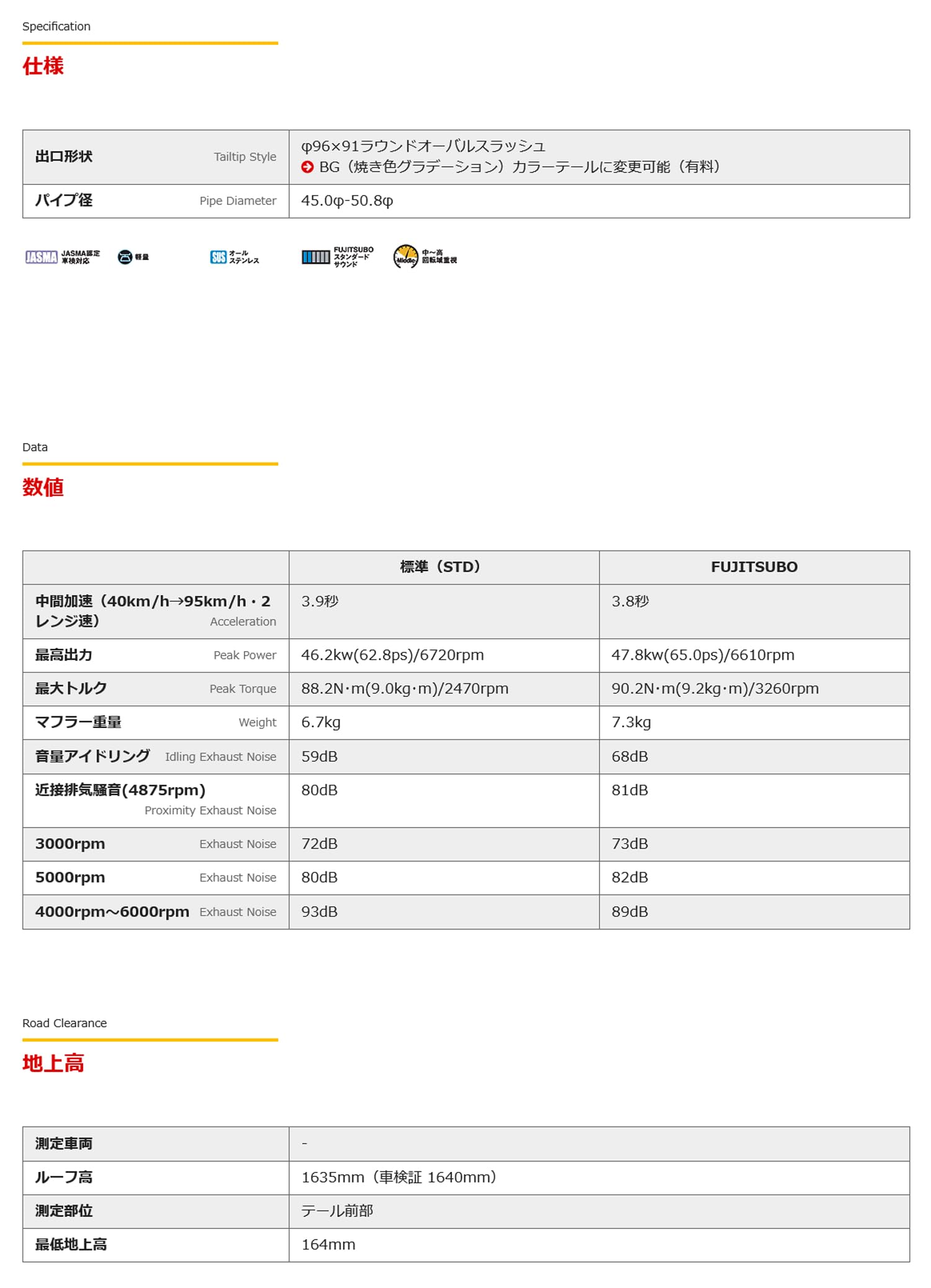Click the lightweight (軽量) scale icon

coord(125,257)
